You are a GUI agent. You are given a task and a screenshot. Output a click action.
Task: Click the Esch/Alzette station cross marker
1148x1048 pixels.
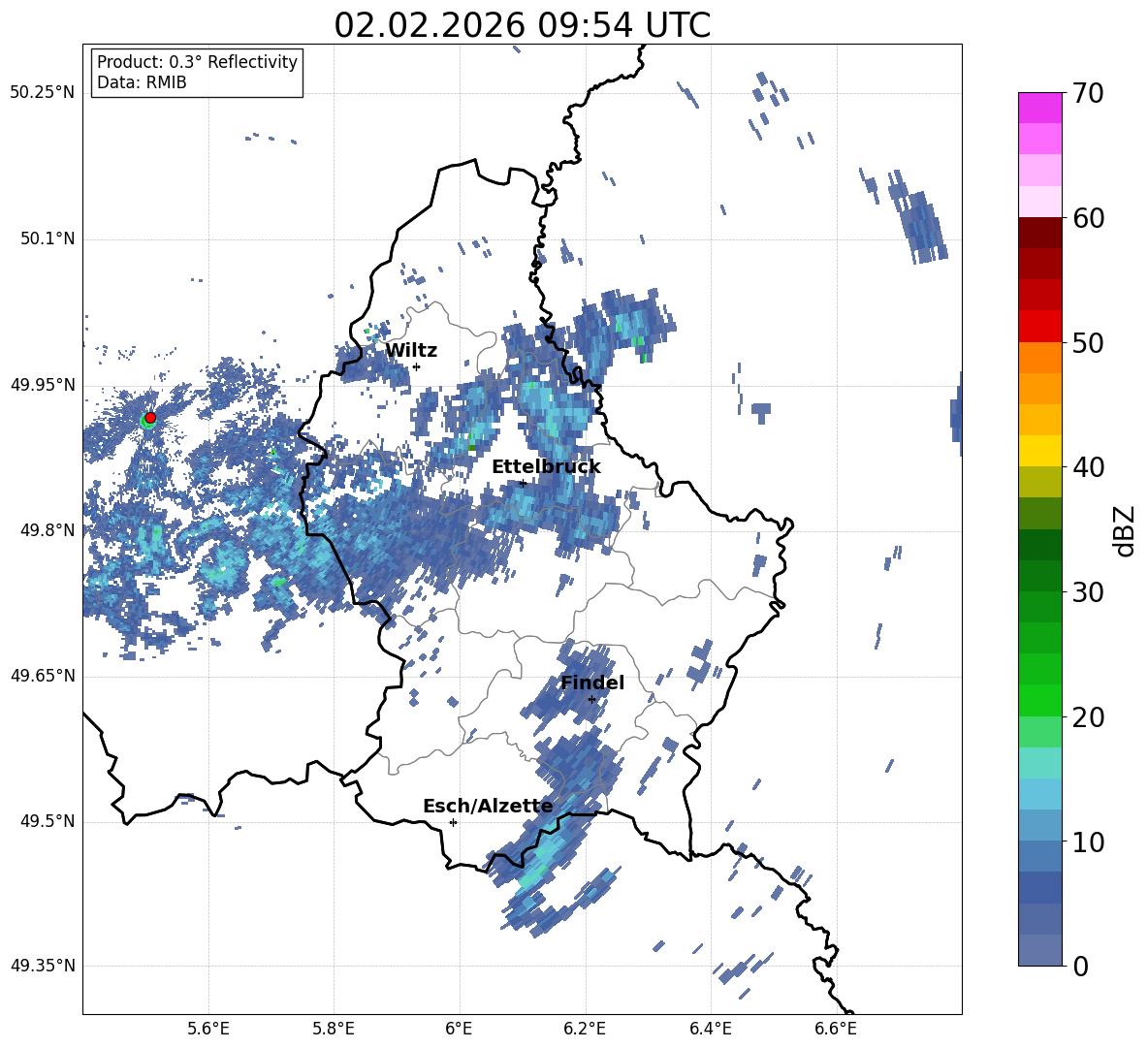click(x=453, y=822)
